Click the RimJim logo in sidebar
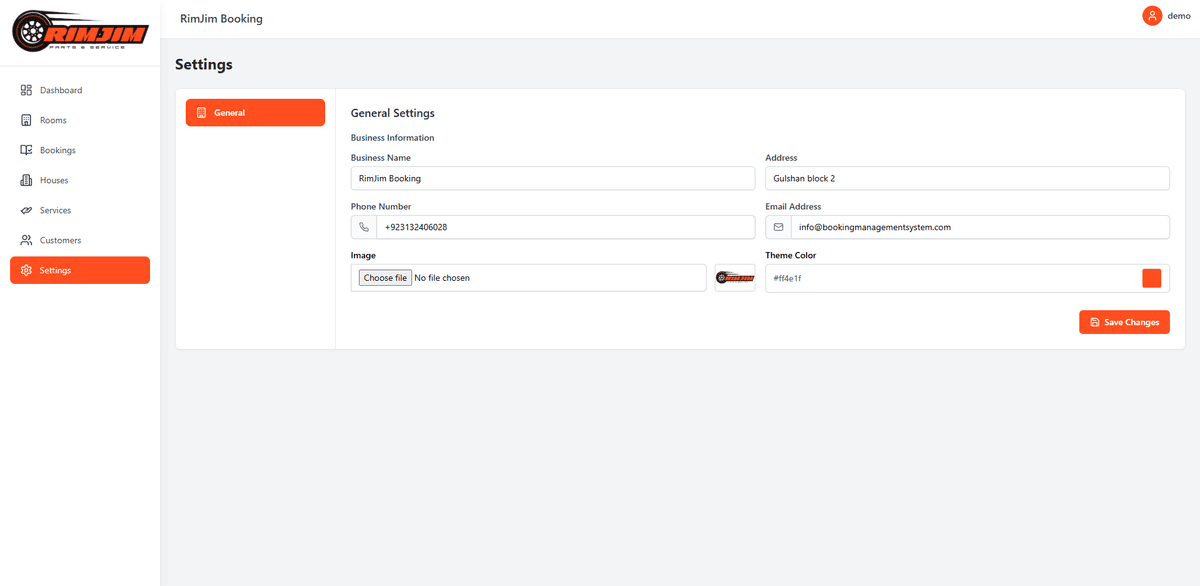 coord(80,33)
